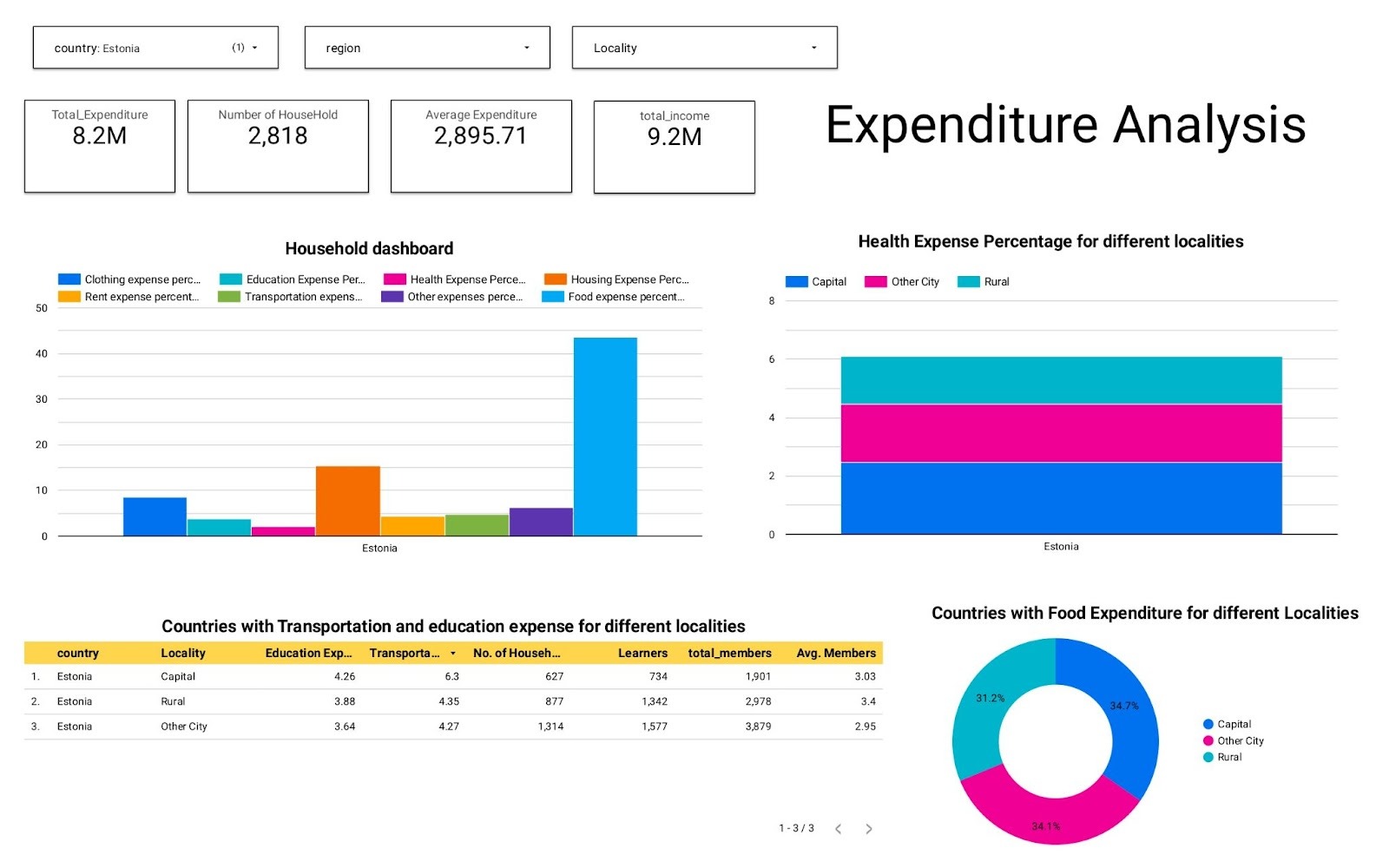Click sort arrow on Transportation column
The image size is (1389, 868).
coord(453,654)
